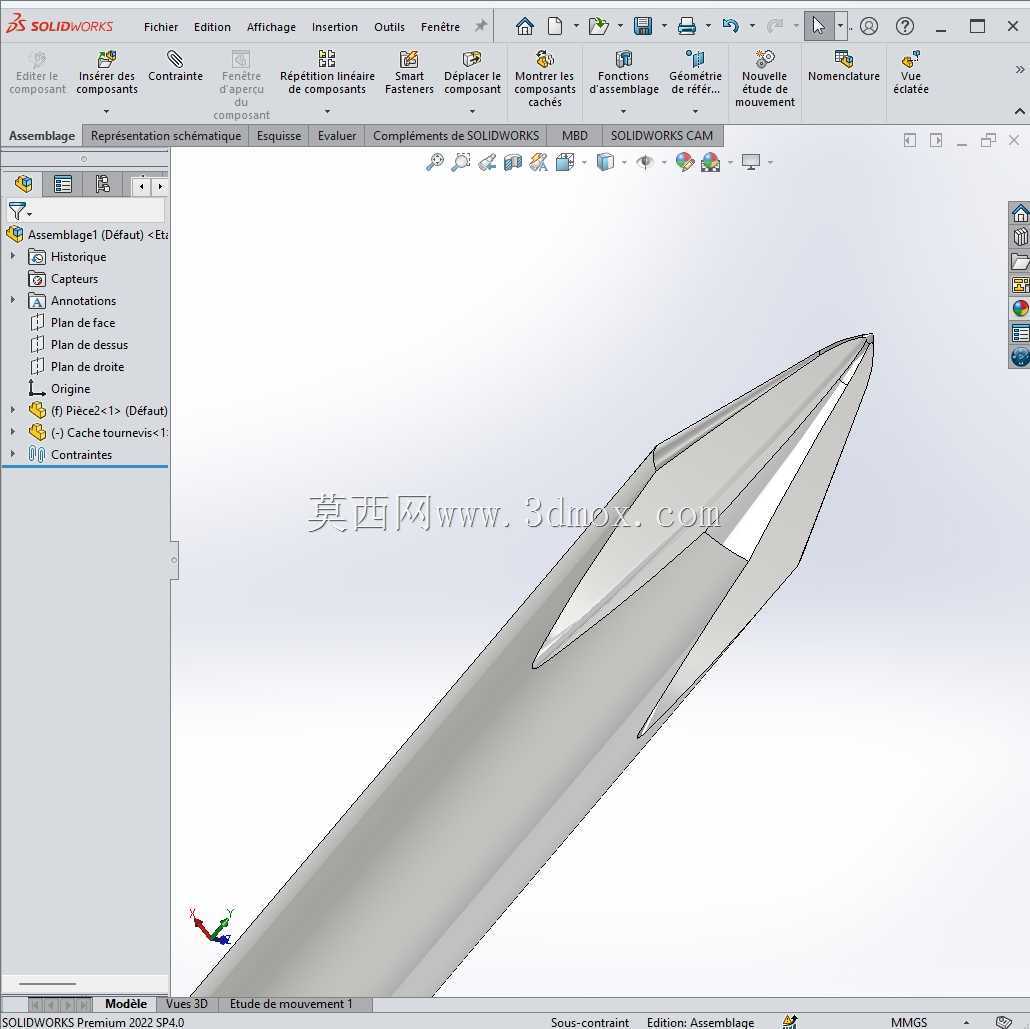The height and width of the screenshot is (1029, 1030).
Task: Open the ConfigurationManager tab icon
Action: coord(102,184)
